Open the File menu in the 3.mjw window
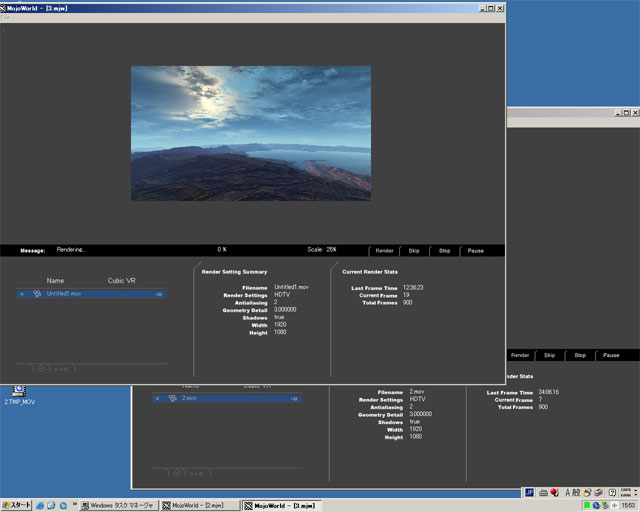 pyautogui.click(x=4, y=18)
